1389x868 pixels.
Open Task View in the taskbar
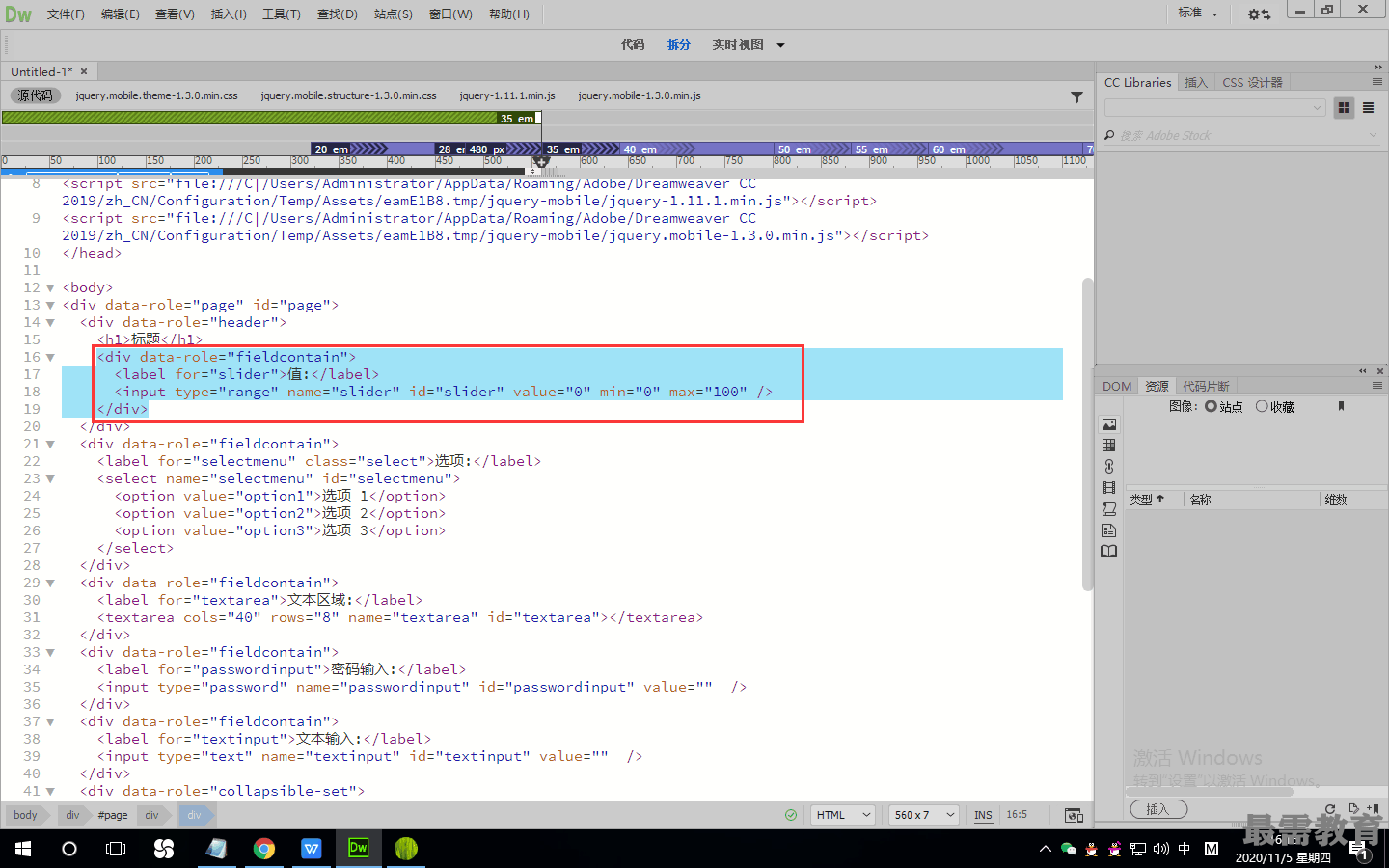point(116,849)
